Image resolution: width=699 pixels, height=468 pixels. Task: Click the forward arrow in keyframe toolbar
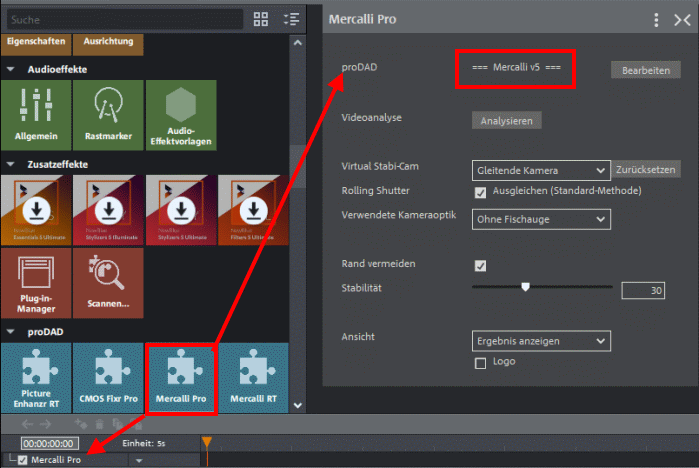(x=45, y=424)
